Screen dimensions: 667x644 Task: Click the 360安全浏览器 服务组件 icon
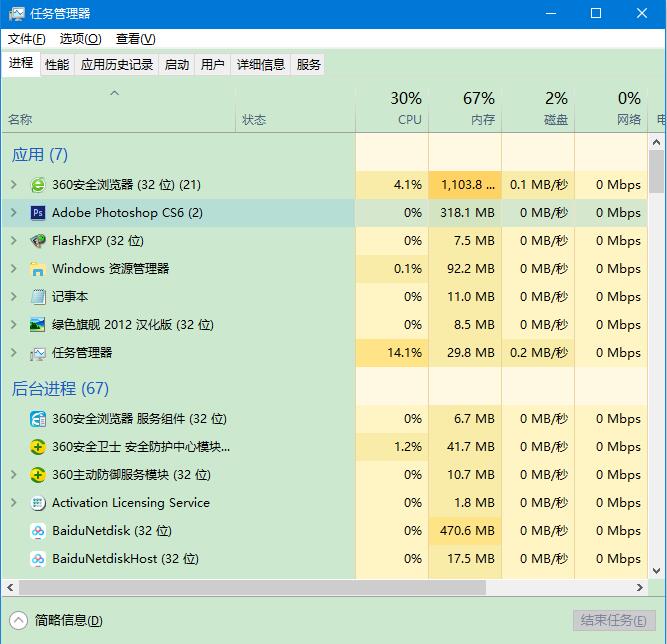point(38,419)
